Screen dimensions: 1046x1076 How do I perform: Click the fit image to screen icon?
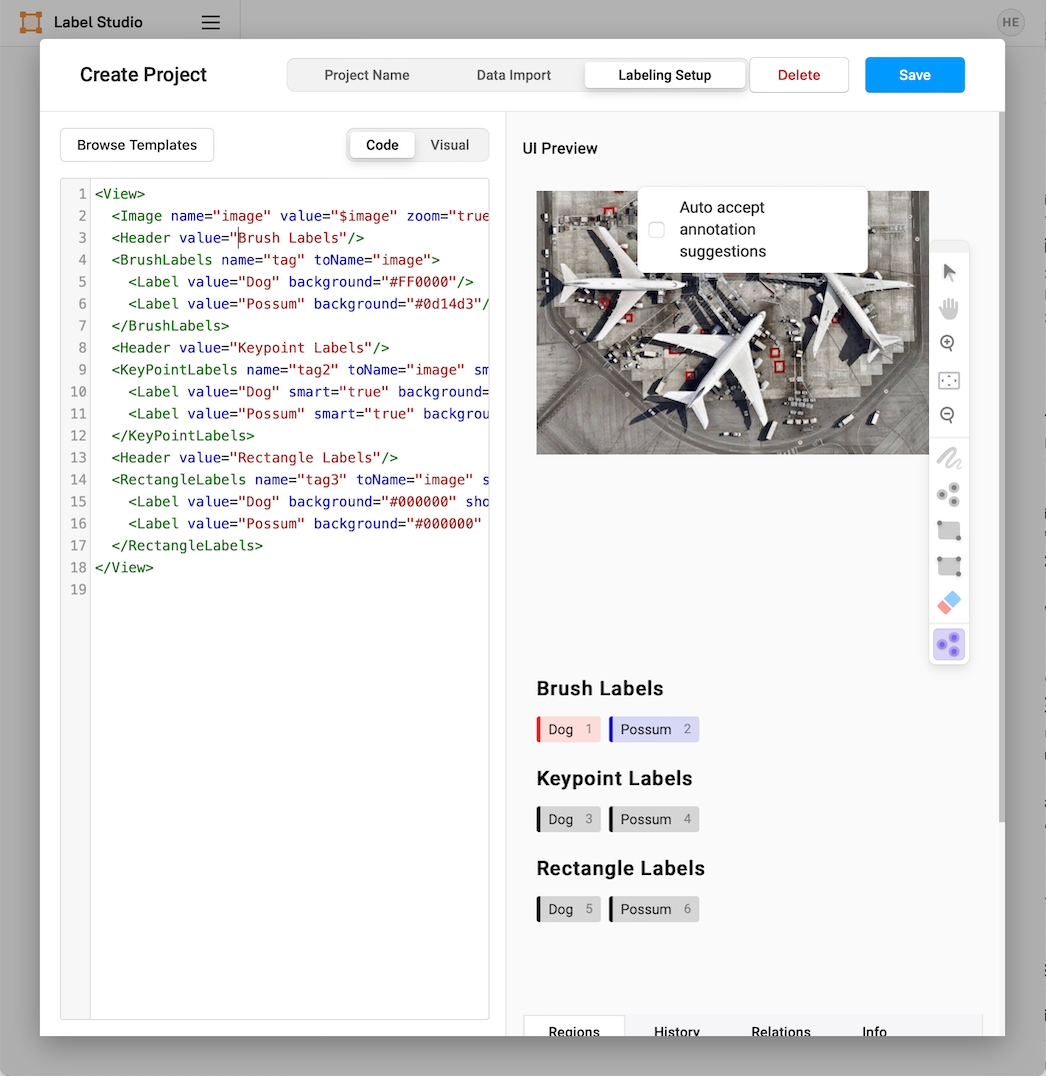click(949, 380)
